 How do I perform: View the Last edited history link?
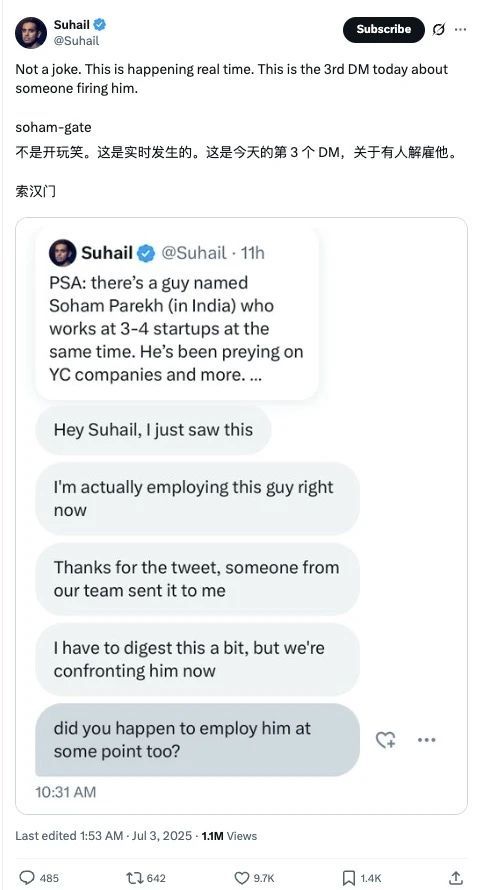pos(68,836)
